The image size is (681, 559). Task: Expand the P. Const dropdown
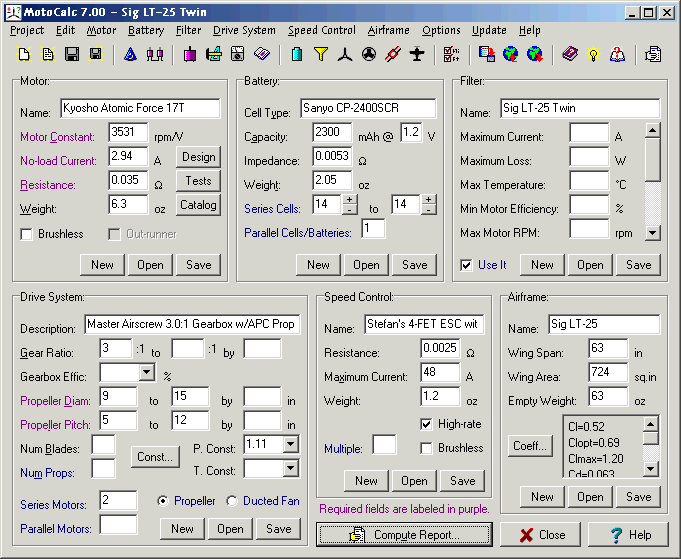[291, 444]
